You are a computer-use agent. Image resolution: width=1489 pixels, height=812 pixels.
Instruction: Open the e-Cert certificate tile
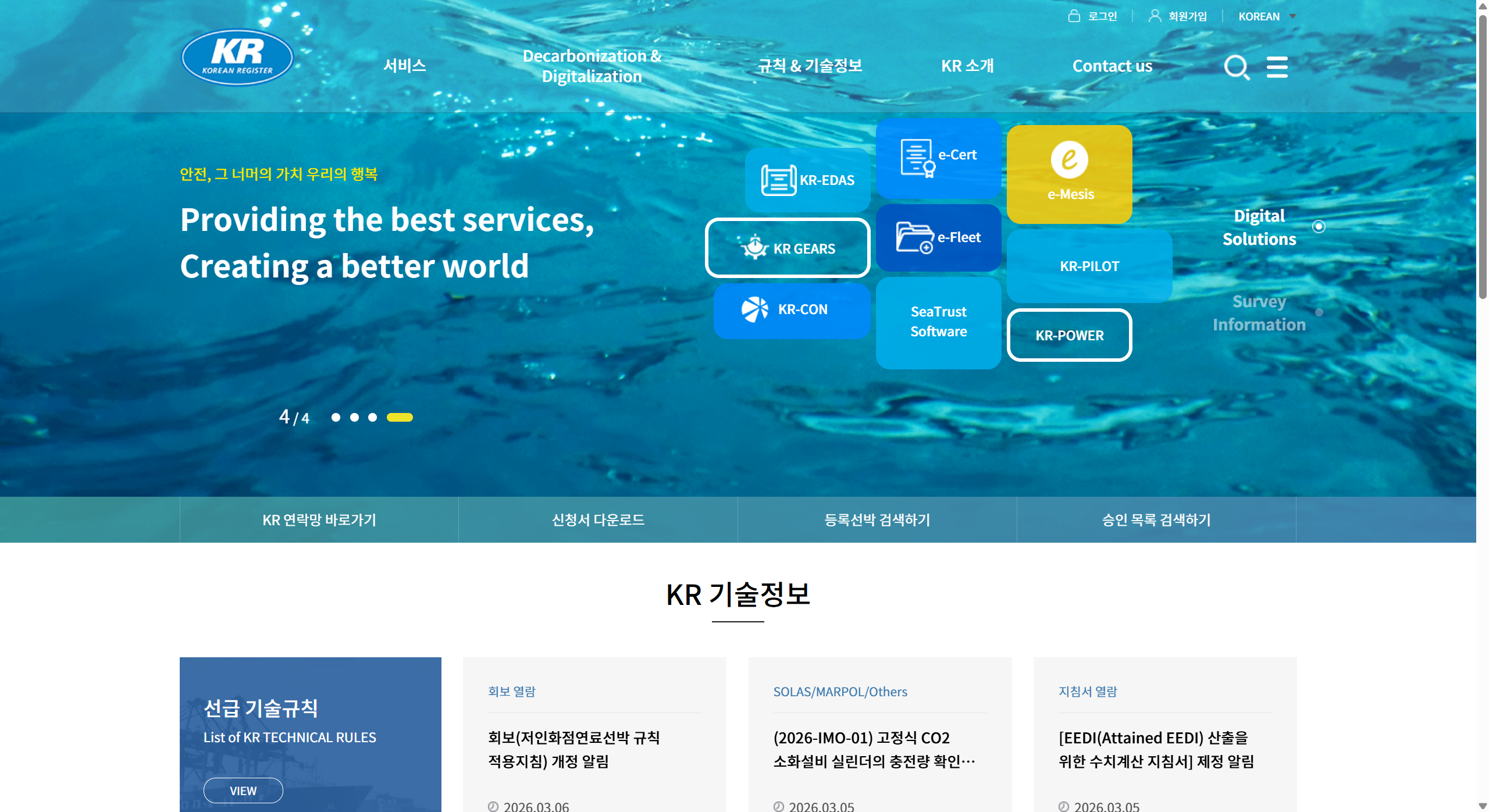[x=938, y=157]
